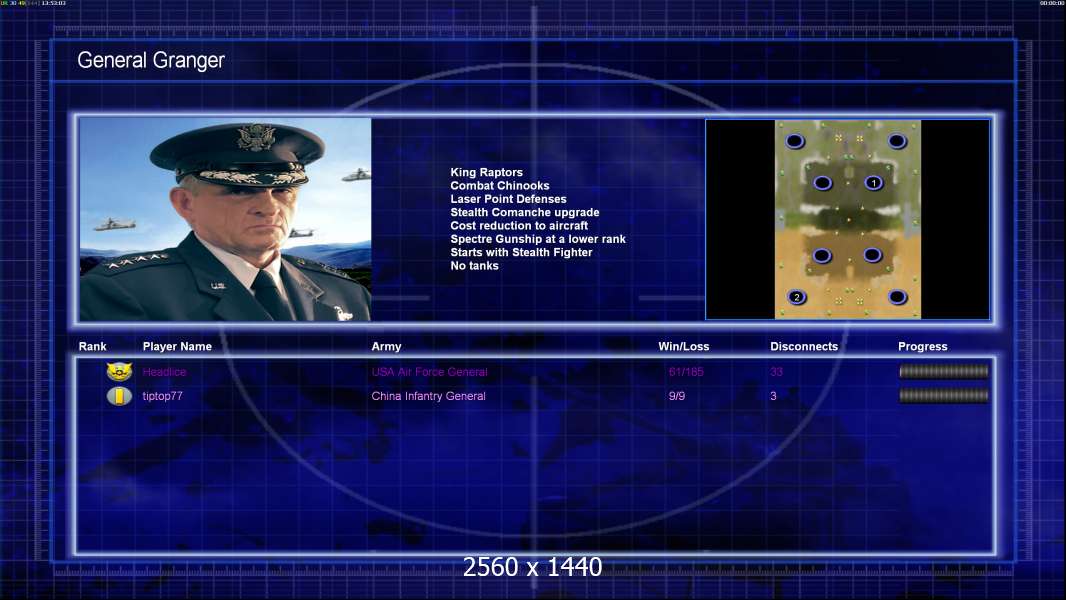Click the 13:53:03 clock readout

pos(54,3)
